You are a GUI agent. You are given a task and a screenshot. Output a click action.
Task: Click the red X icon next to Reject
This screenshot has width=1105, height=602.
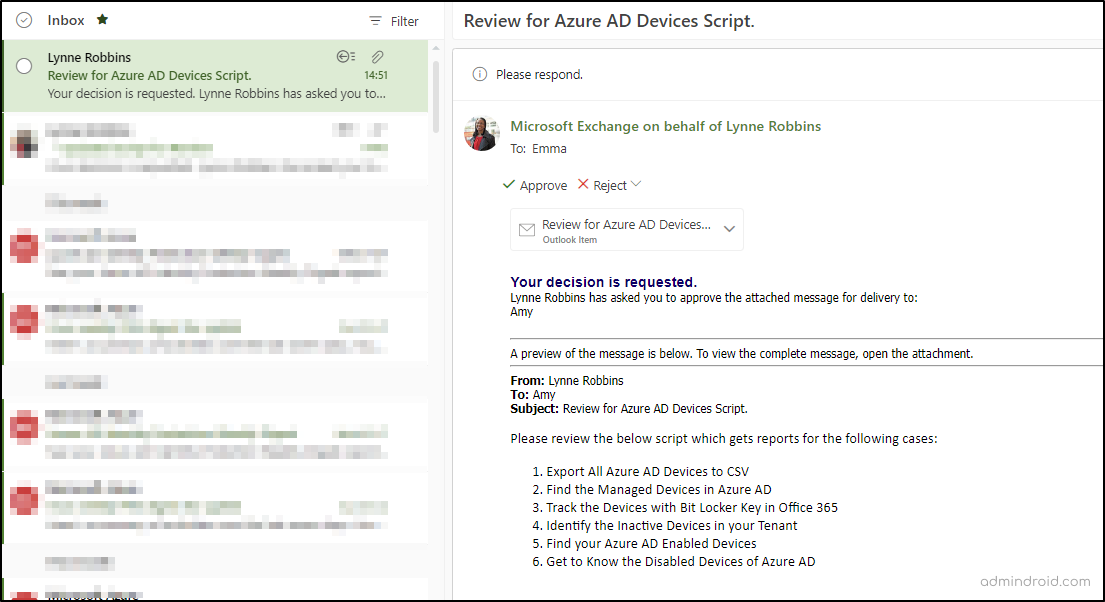click(x=582, y=185)
